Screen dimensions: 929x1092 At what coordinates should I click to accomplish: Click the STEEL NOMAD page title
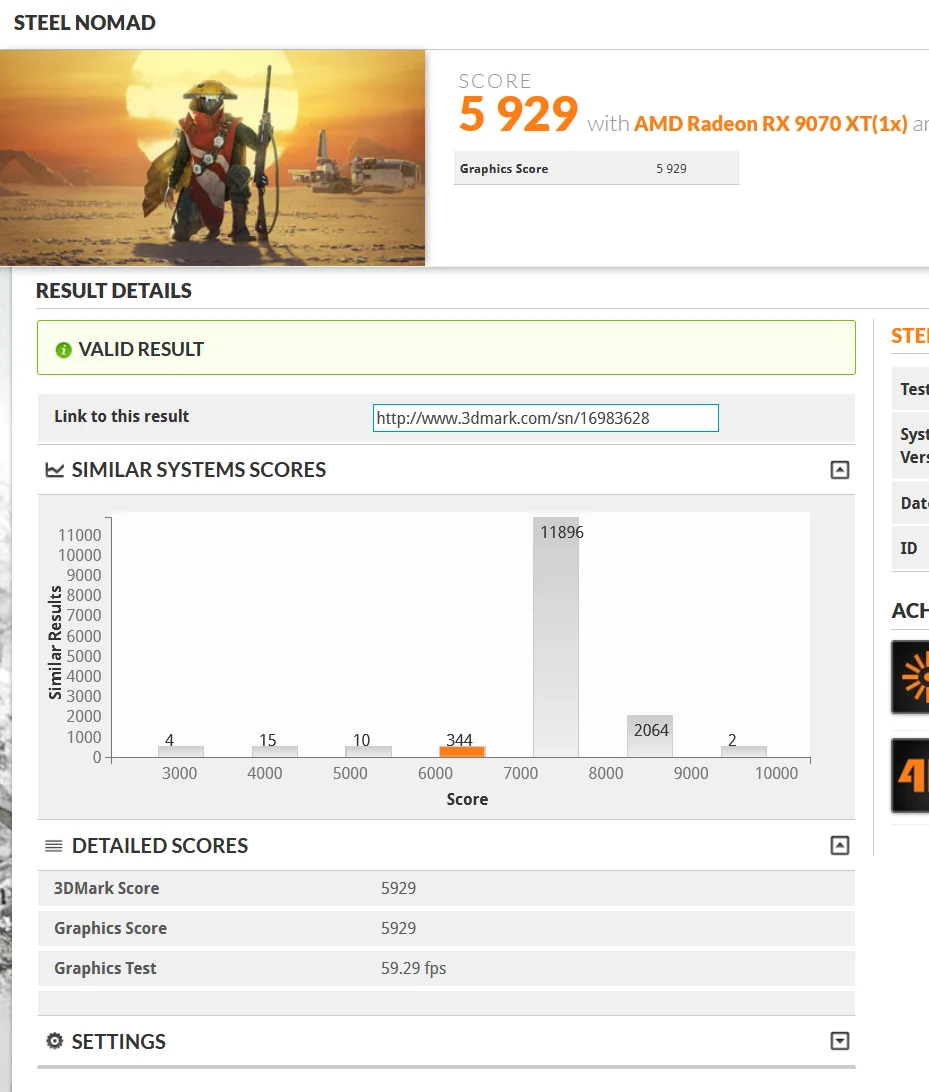(x=85, y=23)
